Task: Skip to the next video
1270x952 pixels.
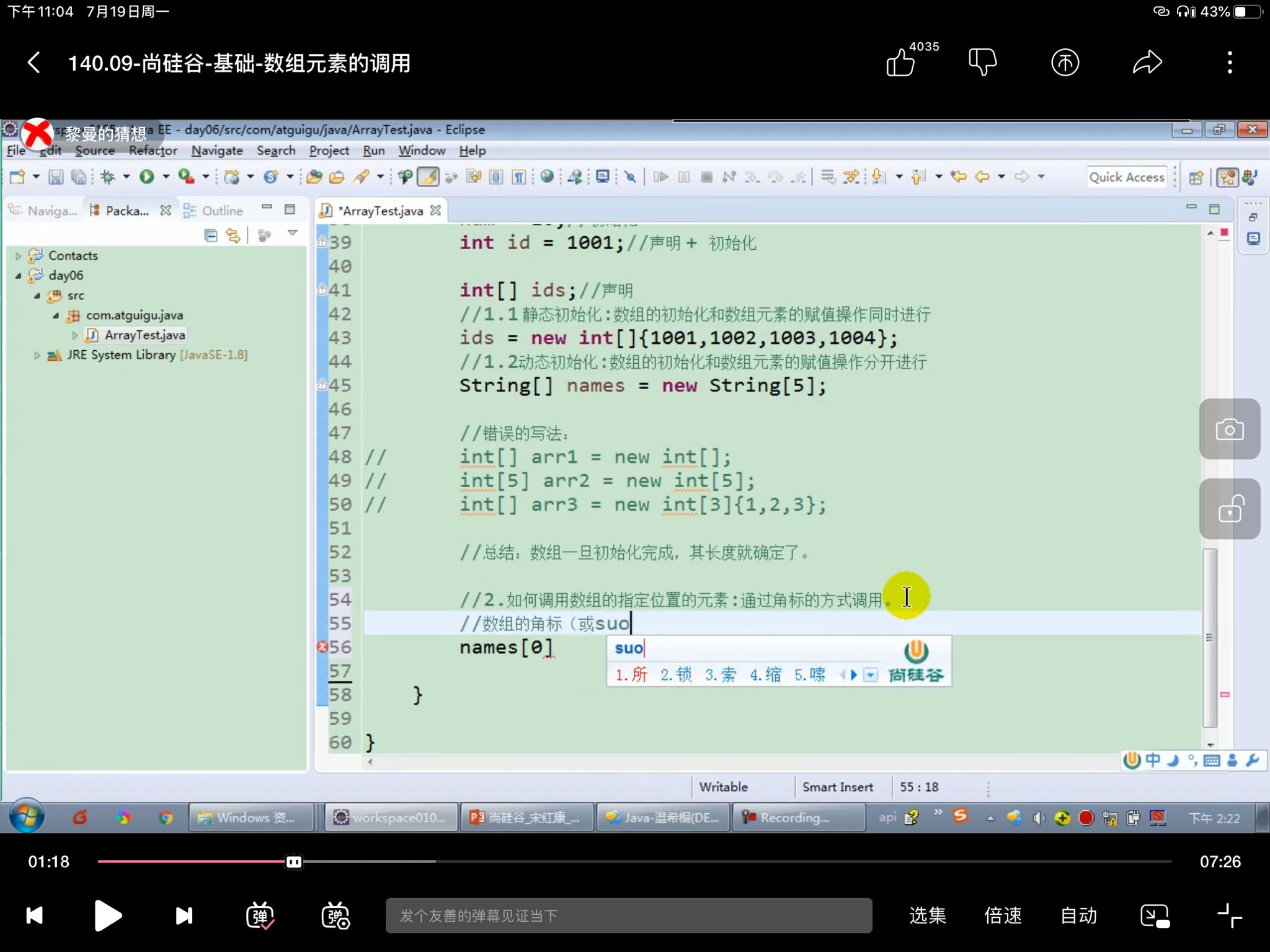Action: pyautogui.click(x=184, y=915)
